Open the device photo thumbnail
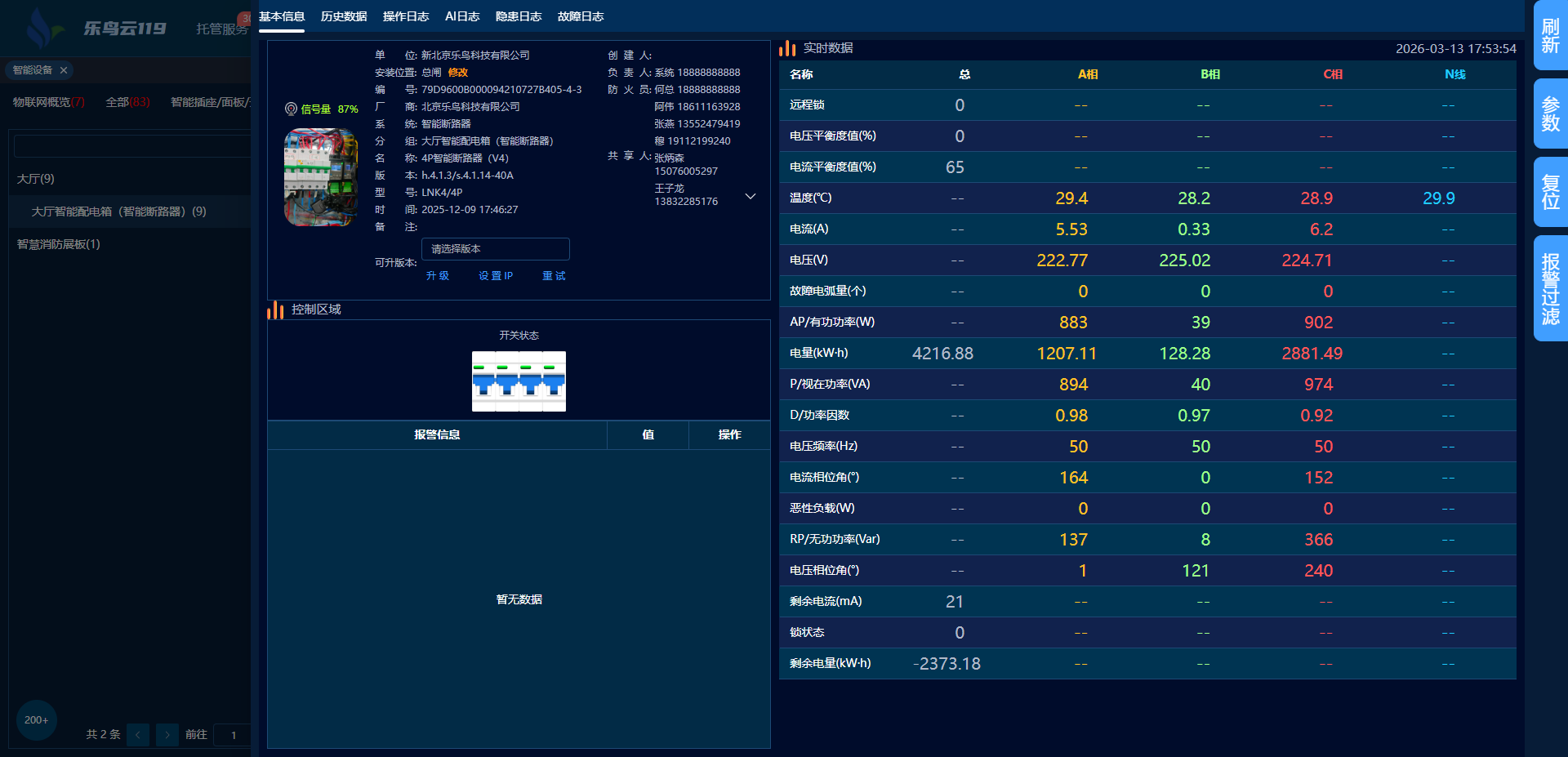Screen dimensions: 1568x757 point(320,177)
